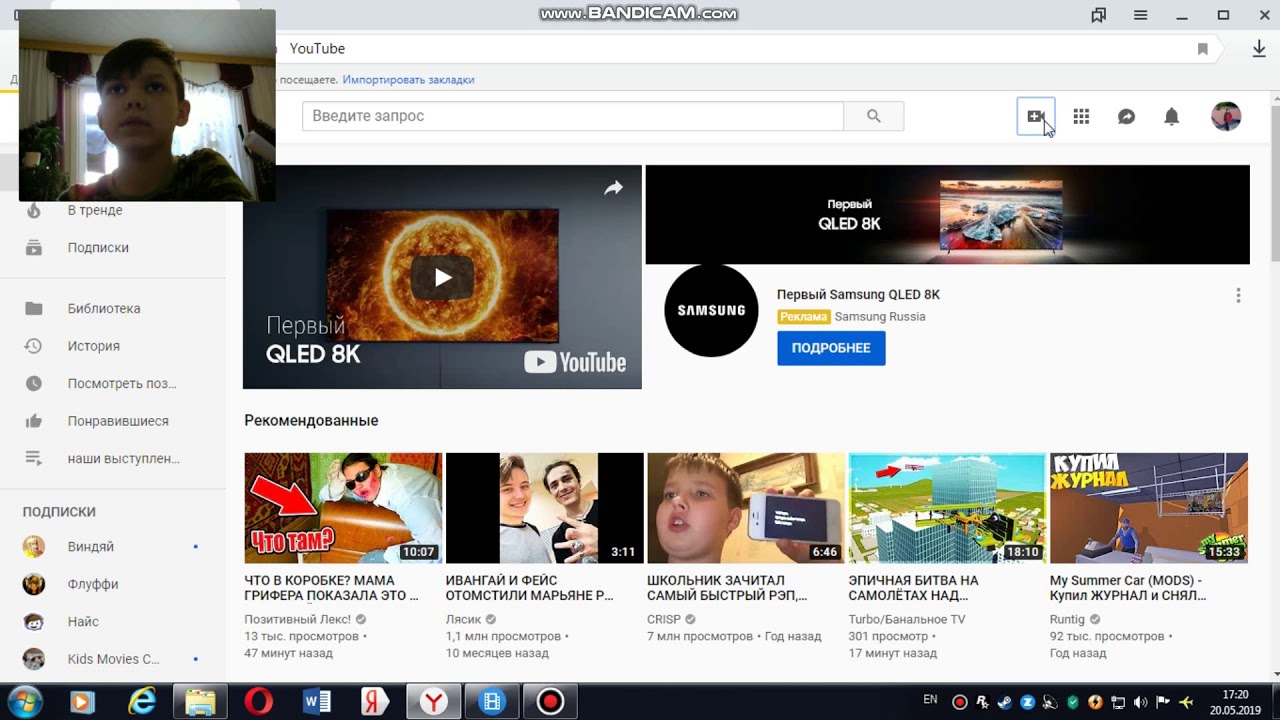Open 'В тренде' in sidebar
The image size is (1280, 720).
(x=95, y=210)
